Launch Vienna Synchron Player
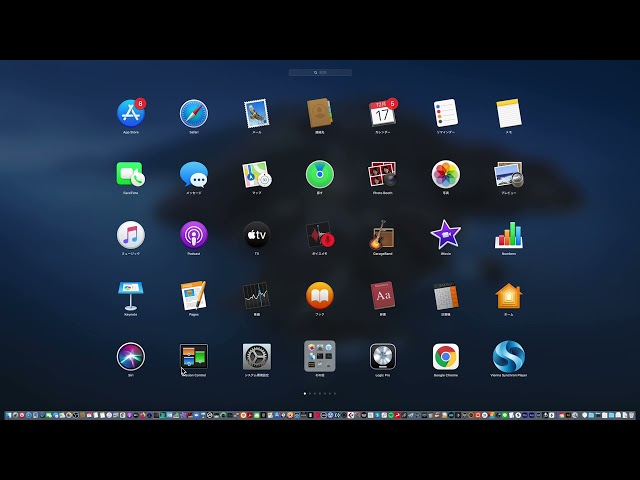 click(x=509, y=356)
